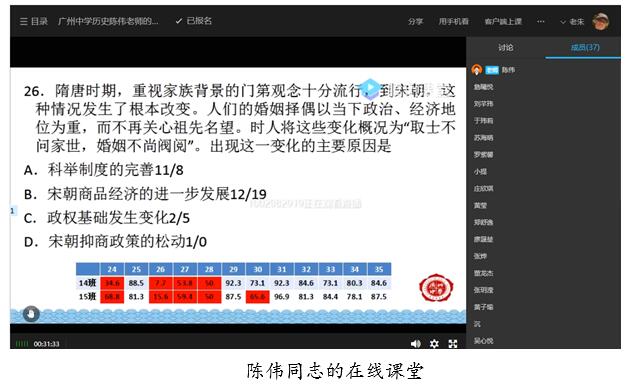The width and height of the screenshot is (626, 391).
Task: Click the user avatar photo in the top bar
Action: coord(601,21)
